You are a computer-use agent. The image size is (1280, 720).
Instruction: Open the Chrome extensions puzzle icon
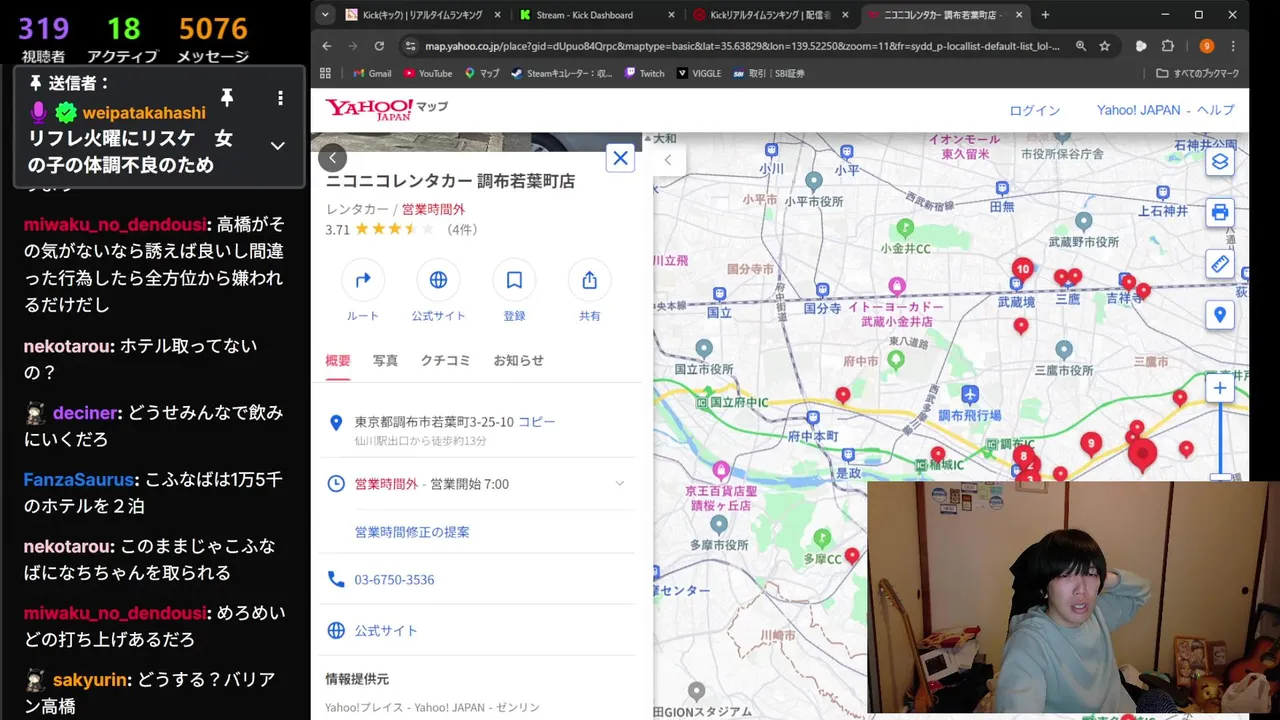(x=1167, y=46)
